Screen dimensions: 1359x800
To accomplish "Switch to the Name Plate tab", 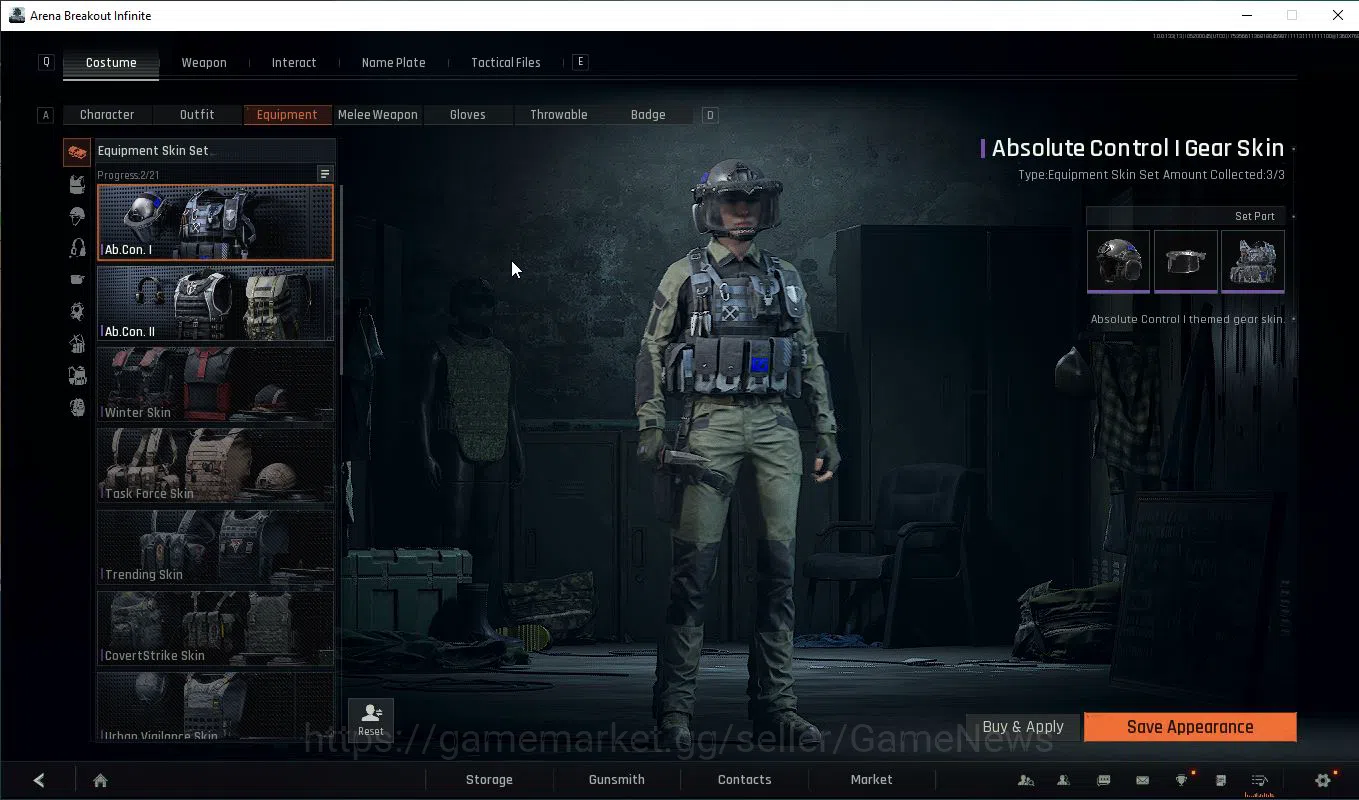I will pyautogui.click(x=393, y=62).
